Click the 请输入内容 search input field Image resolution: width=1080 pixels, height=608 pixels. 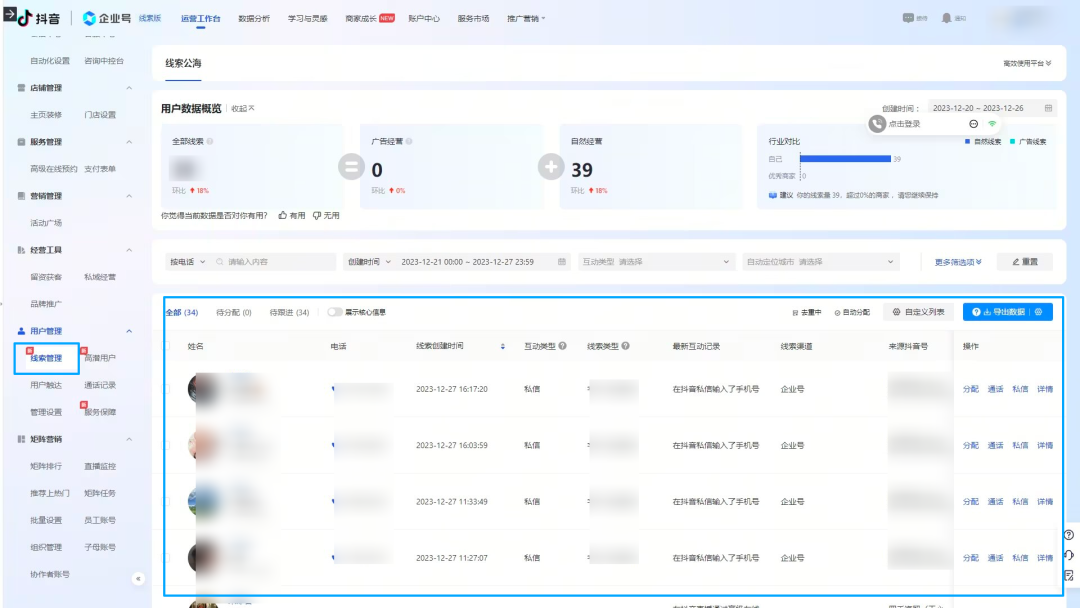280,262
